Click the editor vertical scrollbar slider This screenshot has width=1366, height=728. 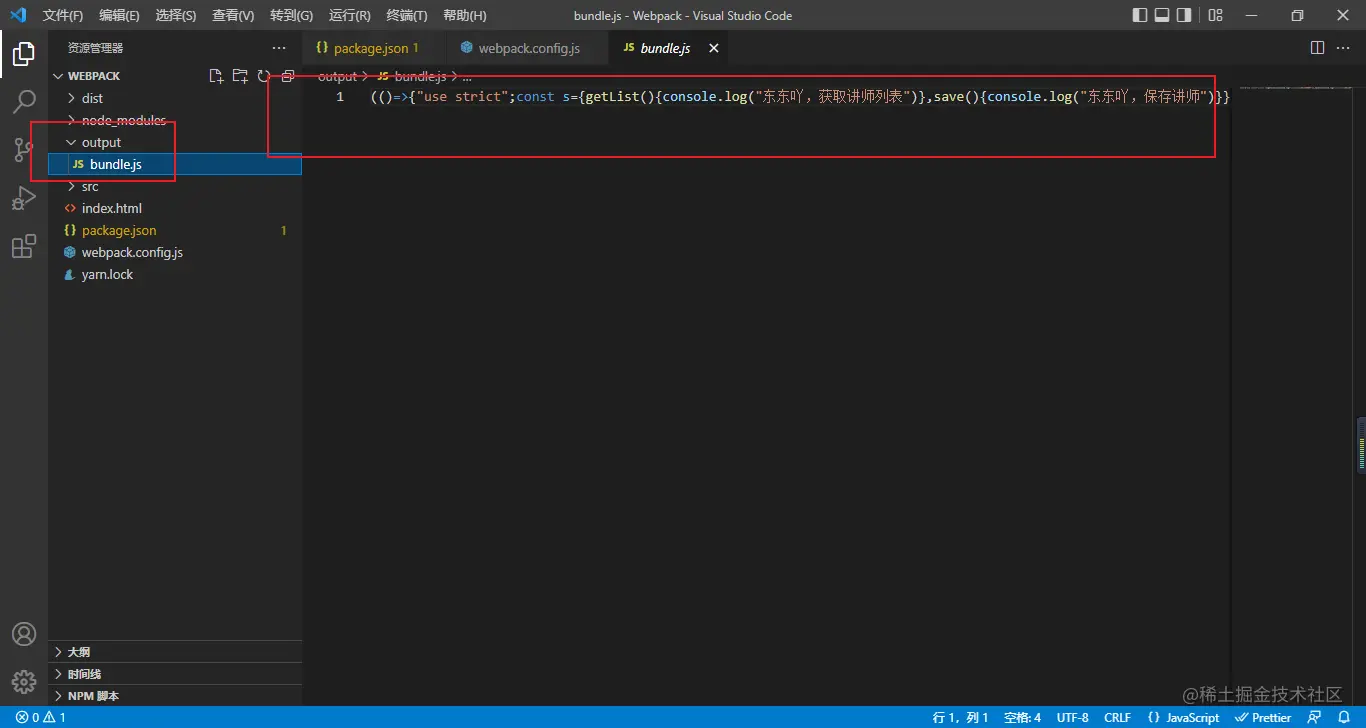1360,443
